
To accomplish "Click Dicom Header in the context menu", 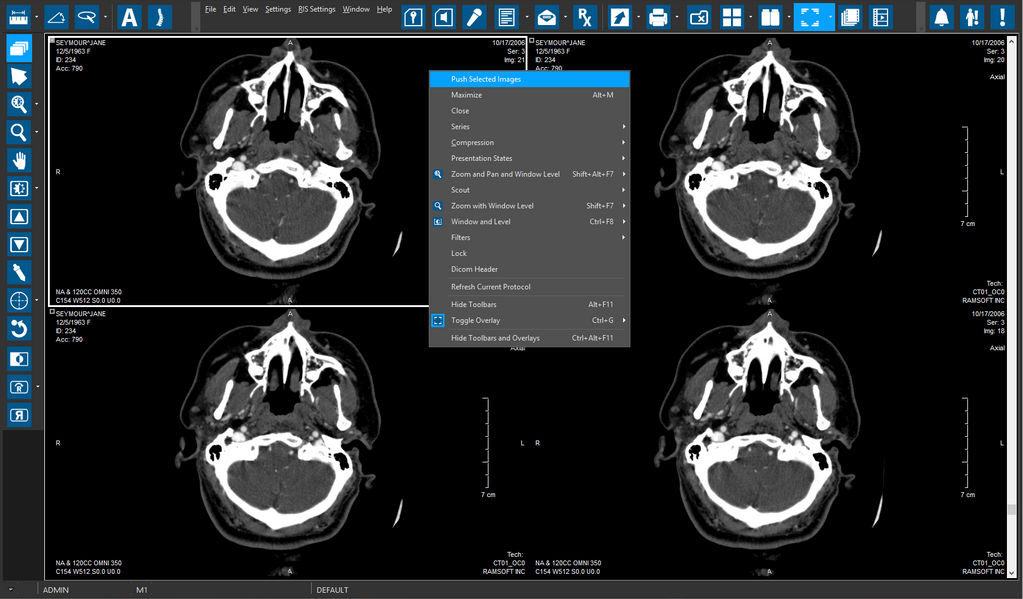I will (474, 270).
